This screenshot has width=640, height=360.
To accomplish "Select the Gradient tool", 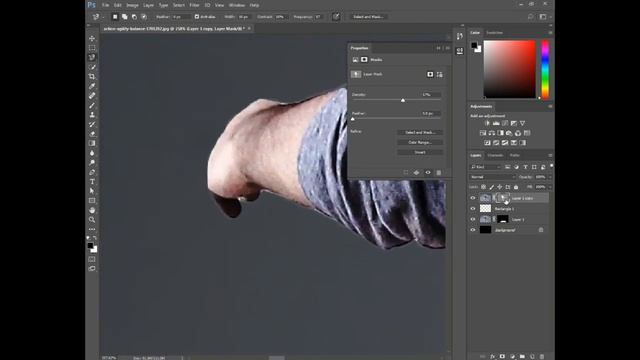I will point(92,143).
